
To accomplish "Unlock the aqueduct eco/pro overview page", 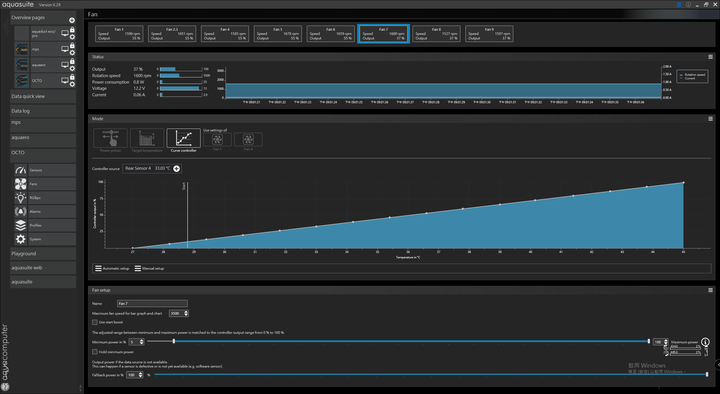I will pos(72,30).
